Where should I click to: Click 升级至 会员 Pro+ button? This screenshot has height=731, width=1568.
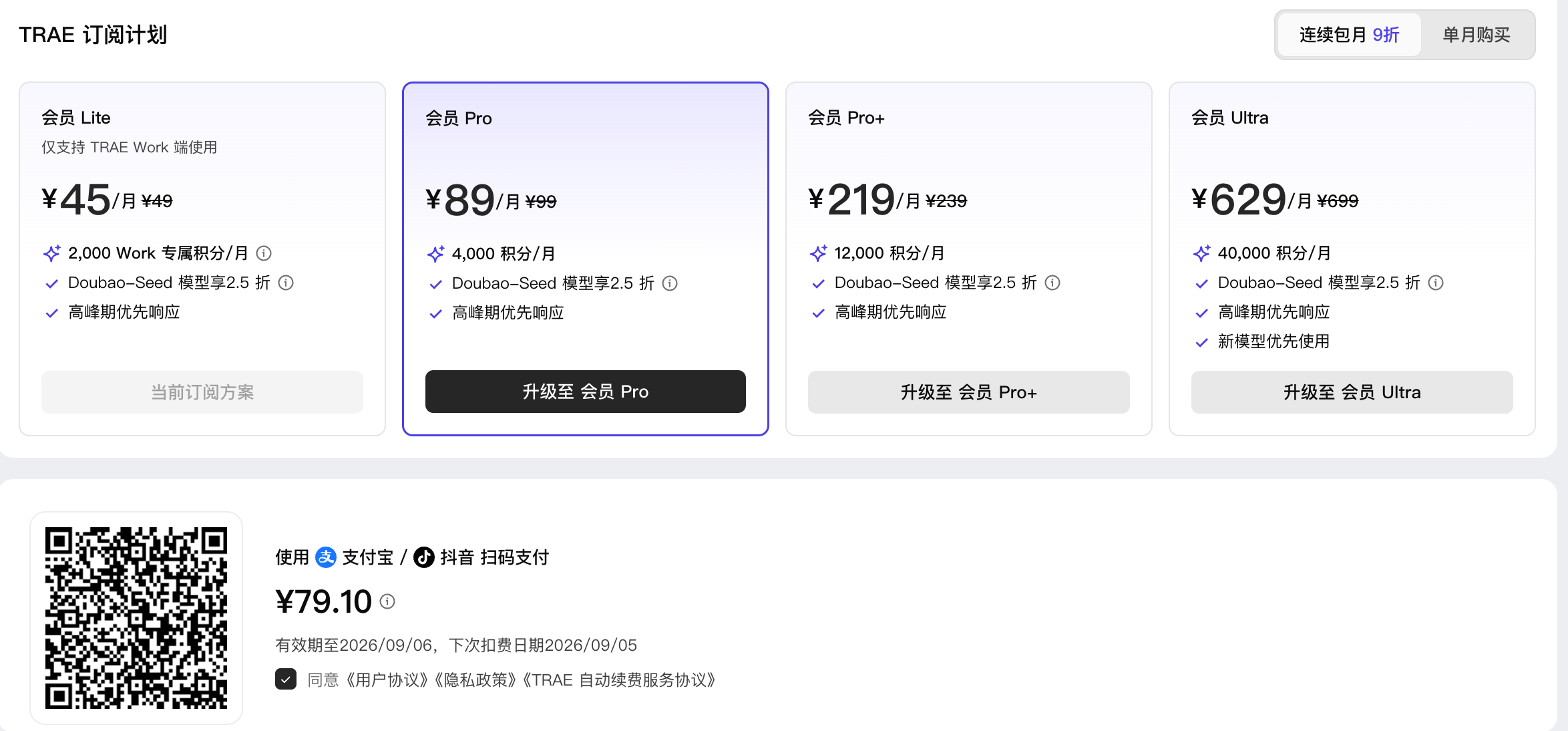969,392
